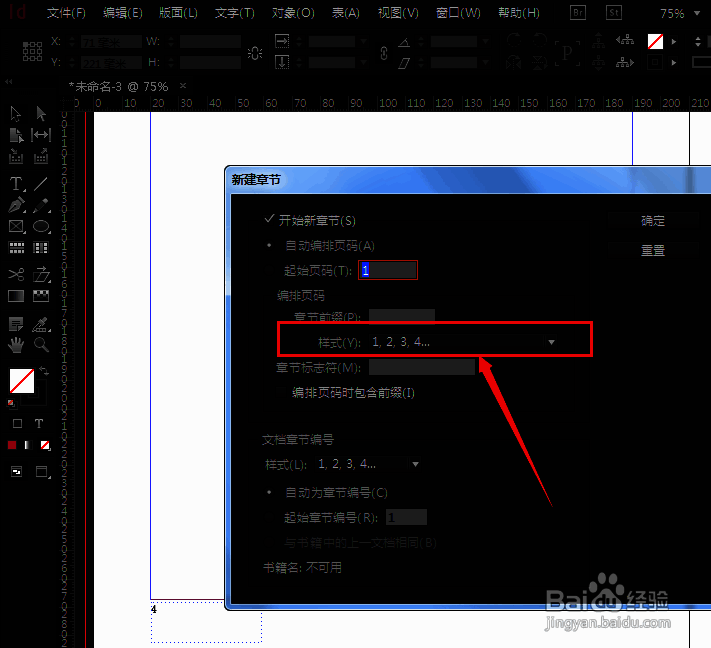Viewport: 711px width, 648px height.
Task: Collapse the tools panel double-arrow
Action: (x=8, y=82)
